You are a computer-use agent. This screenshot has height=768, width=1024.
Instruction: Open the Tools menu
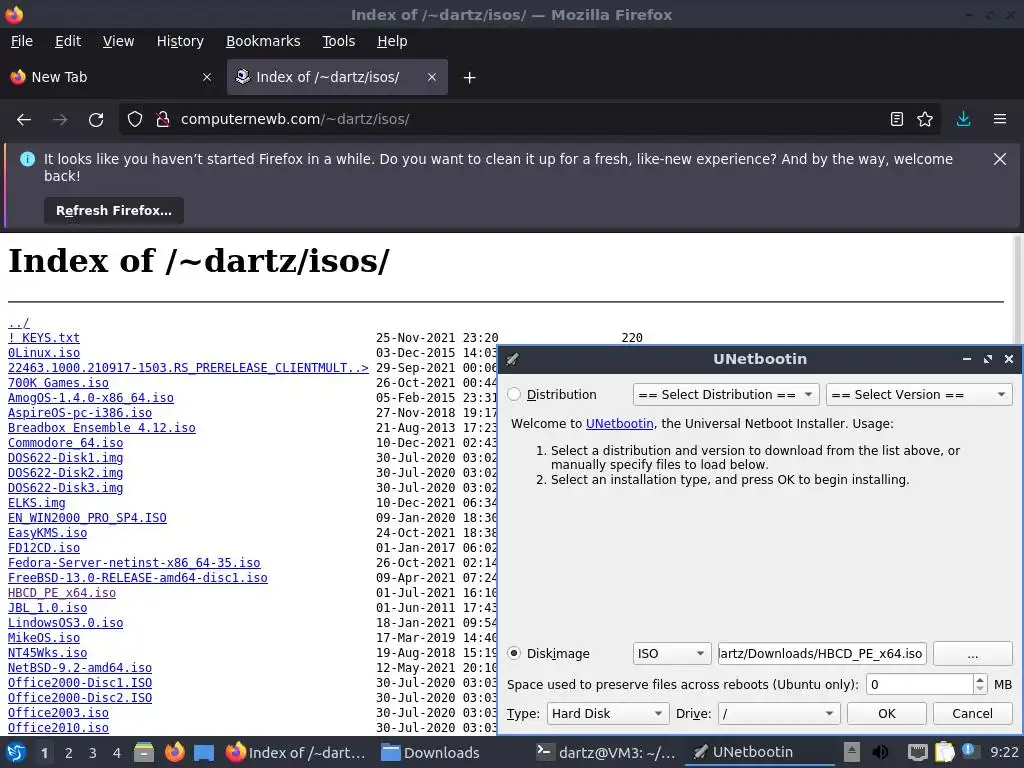click(x=338, y=41)
